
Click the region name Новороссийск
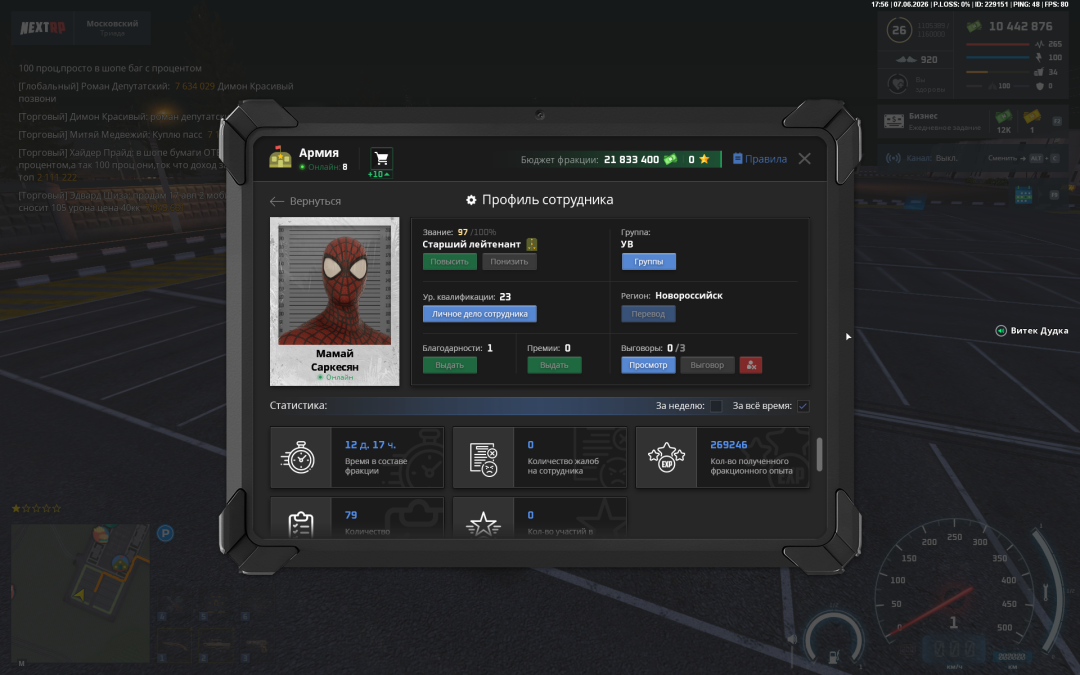coord(689,295)
